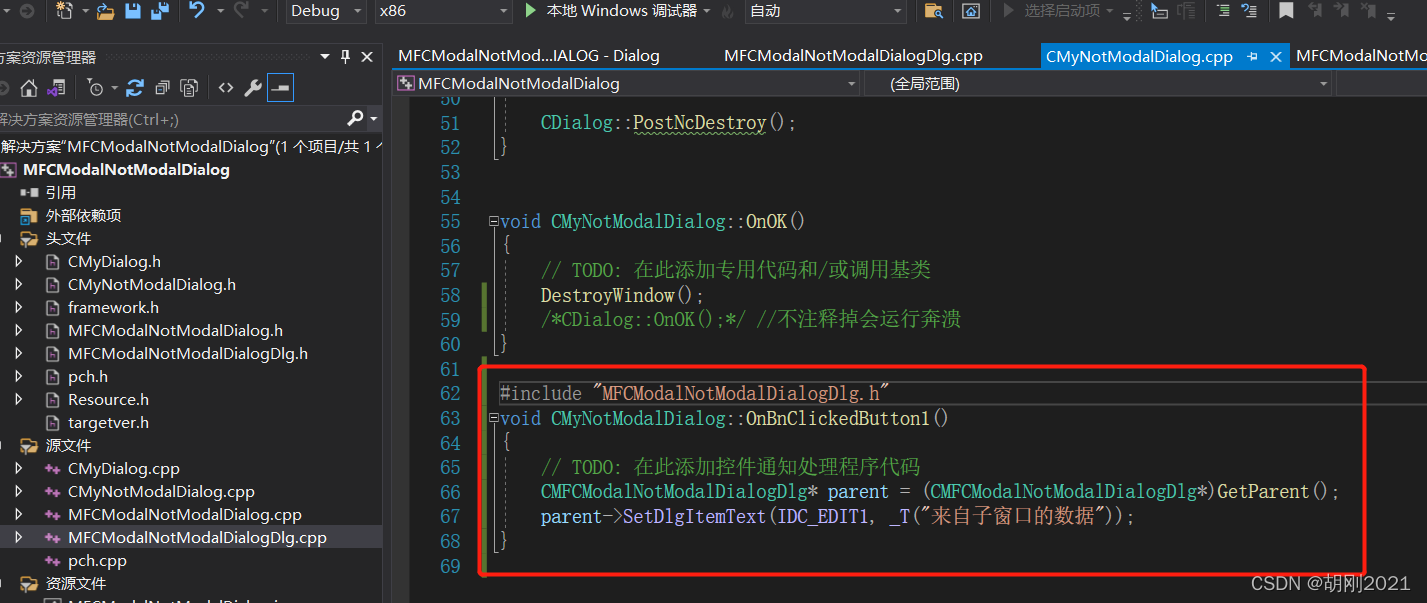The width and height of the screenshot is (1427, 603).
Task: Click the Undo arrow icon
Action: [x=196, y=11]
